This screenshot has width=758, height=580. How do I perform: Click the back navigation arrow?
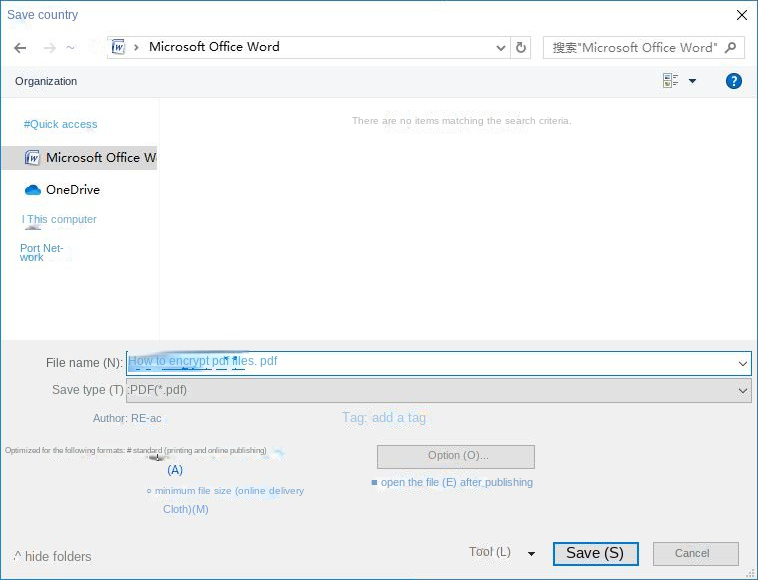[20, 48]
